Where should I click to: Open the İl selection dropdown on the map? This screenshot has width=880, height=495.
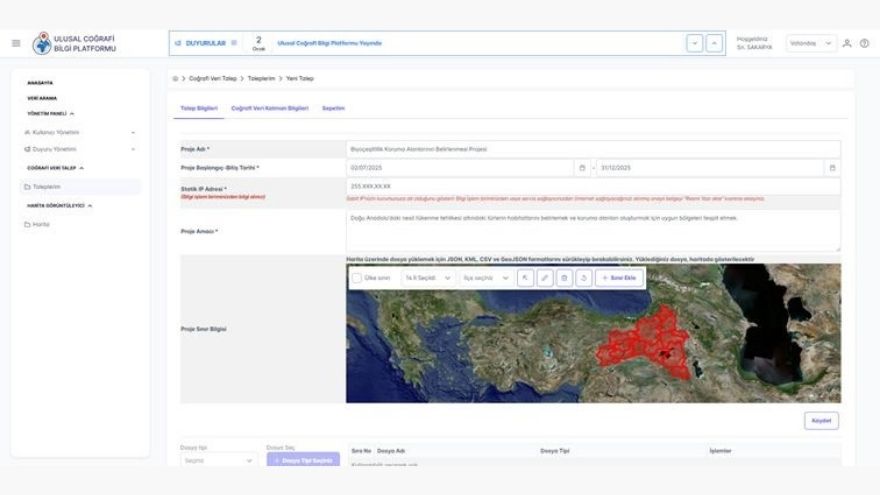click(x=427, y=278)
